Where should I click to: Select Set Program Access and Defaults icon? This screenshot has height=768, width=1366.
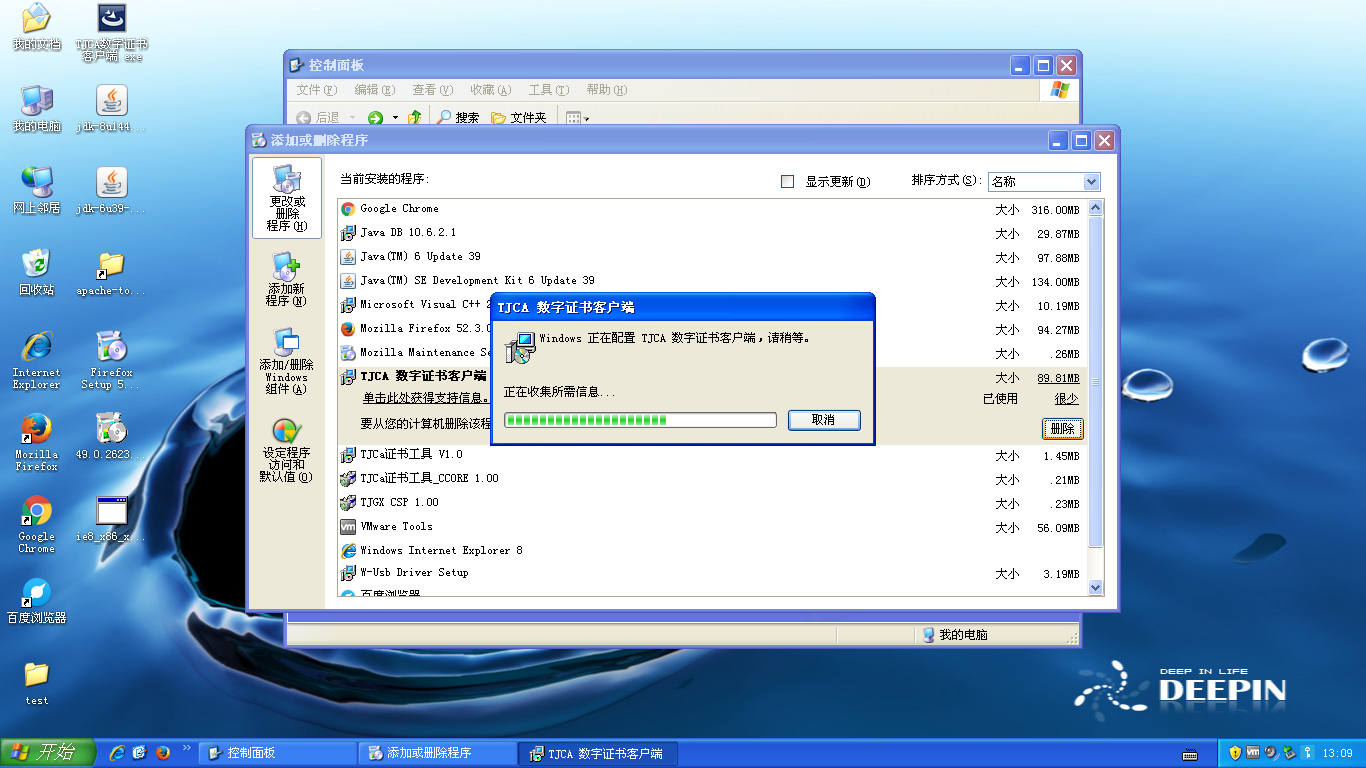click(x=286, y=450)
